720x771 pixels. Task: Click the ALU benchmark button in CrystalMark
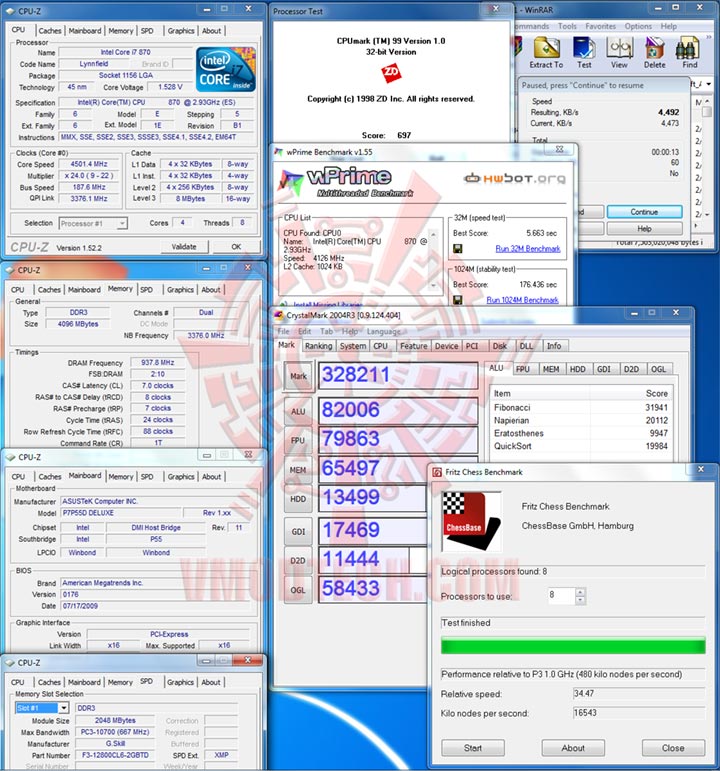point(299,411)
